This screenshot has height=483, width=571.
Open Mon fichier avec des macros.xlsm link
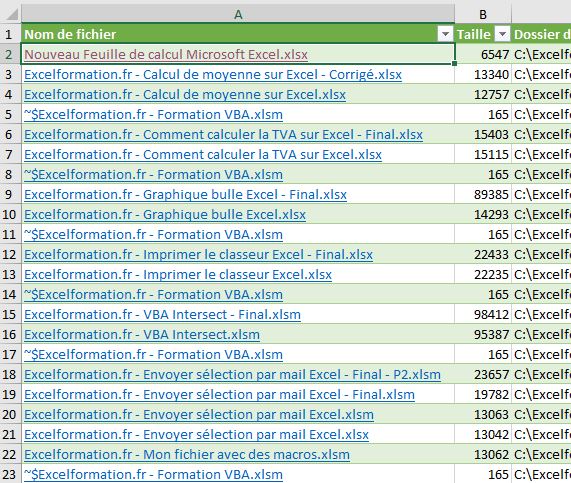[x=187, y=455]
